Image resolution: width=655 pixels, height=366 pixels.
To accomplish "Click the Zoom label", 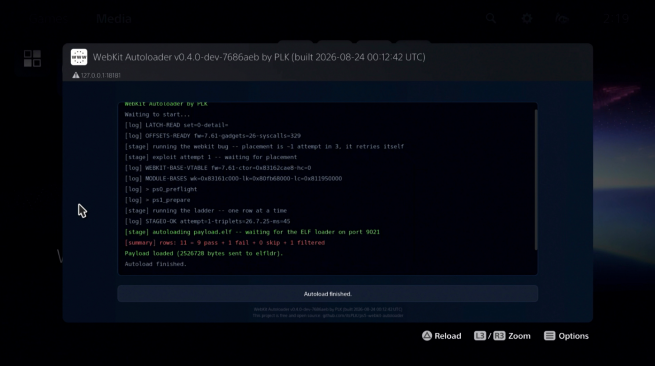I will point(519,336).
